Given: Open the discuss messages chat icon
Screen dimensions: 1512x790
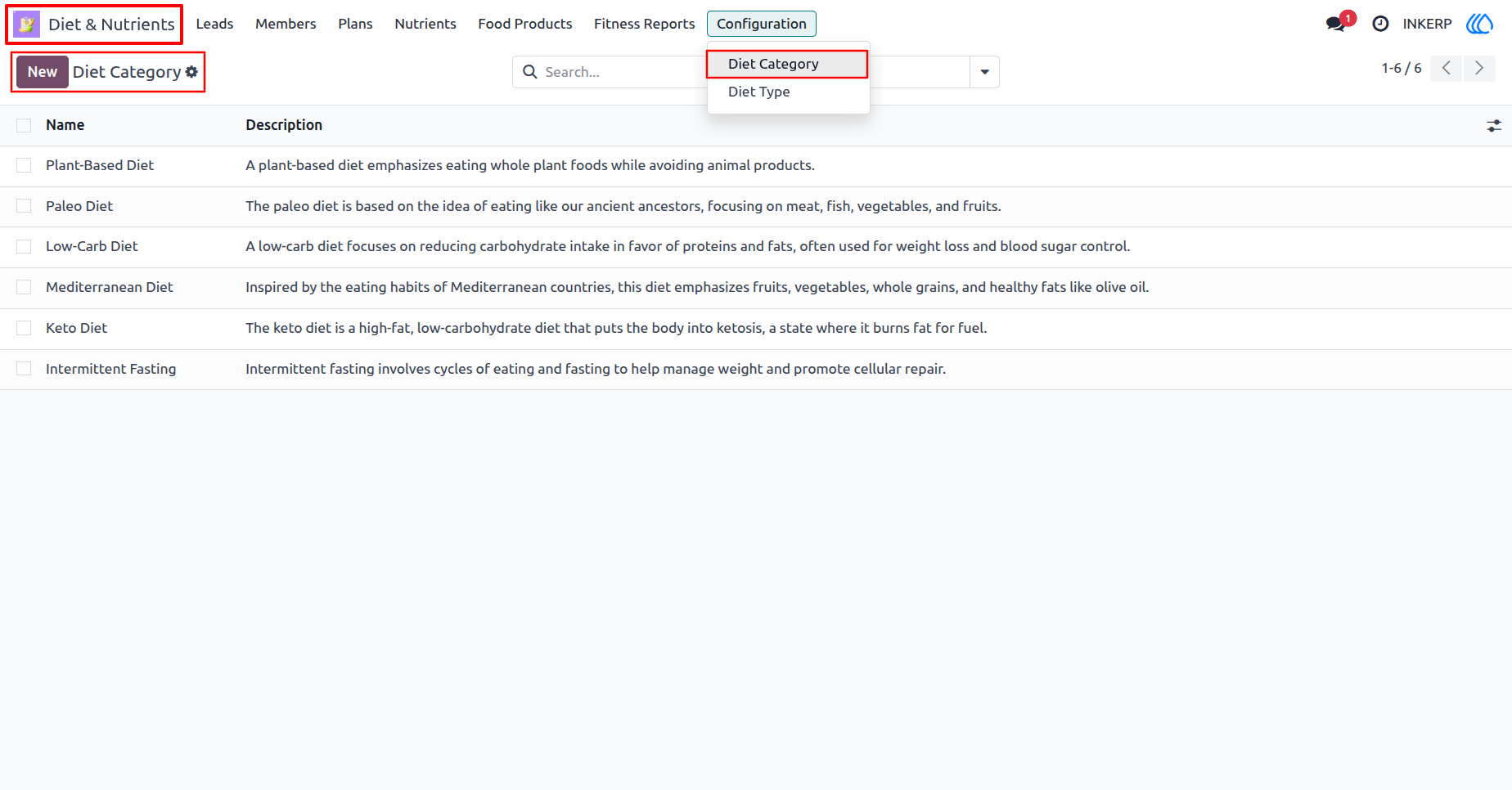Looking at the screenshot, I should (1336, 24).
